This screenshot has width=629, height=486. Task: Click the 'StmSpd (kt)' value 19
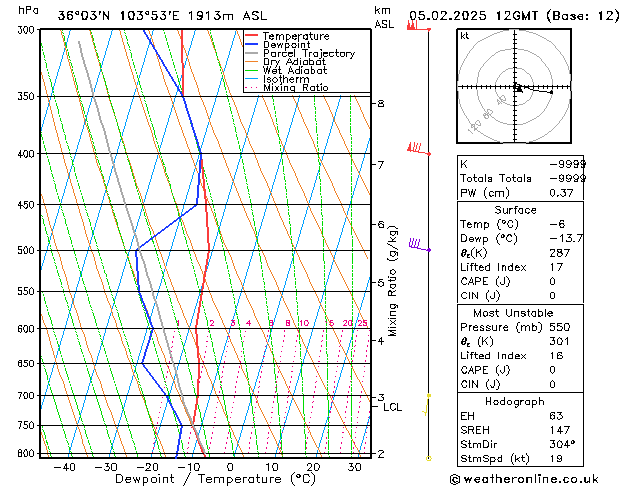coord(556,458)
